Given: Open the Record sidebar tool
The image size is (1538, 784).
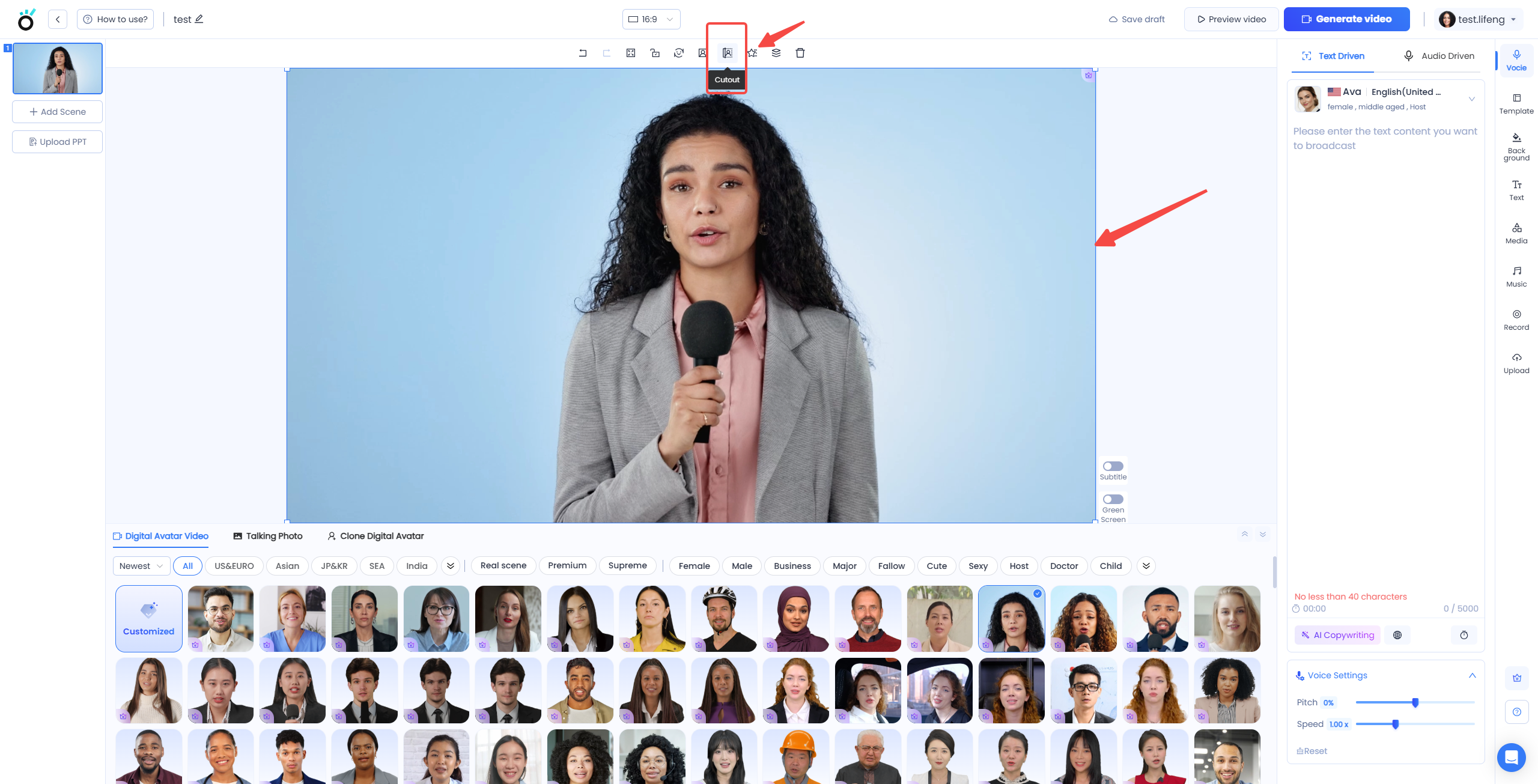Looking at the screenshot, I should point(1516,320).
